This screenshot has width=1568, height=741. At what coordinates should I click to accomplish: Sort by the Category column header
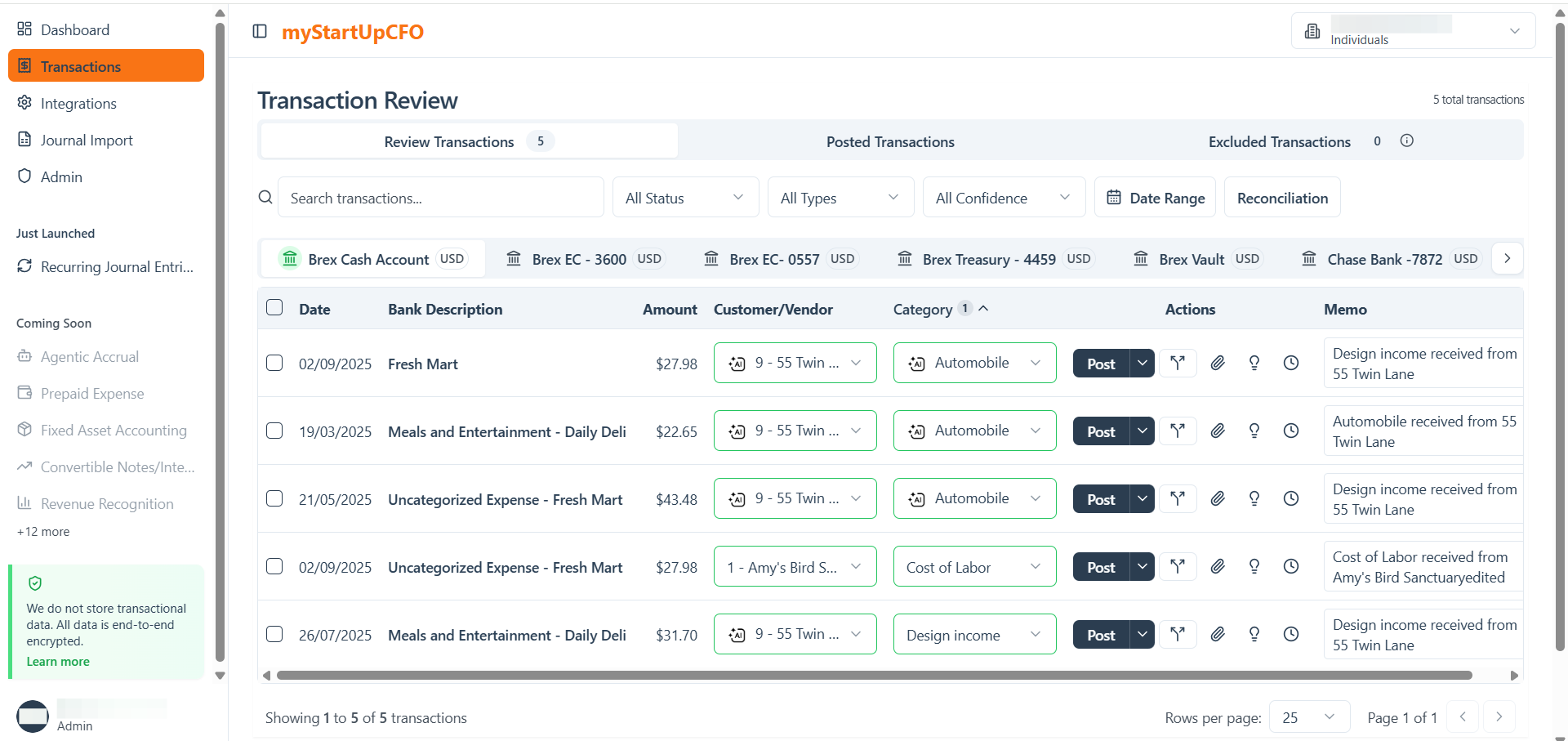pos(941,309)
